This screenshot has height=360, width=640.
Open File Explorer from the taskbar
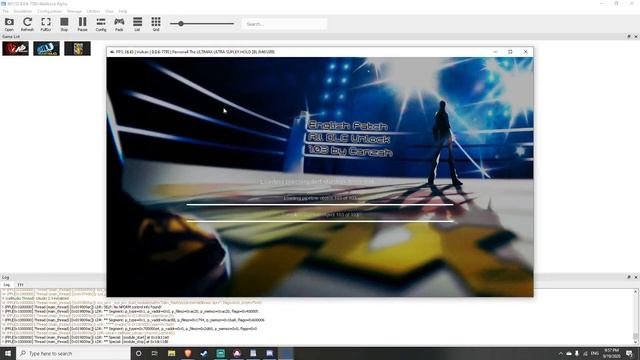(x=171, y=353)
